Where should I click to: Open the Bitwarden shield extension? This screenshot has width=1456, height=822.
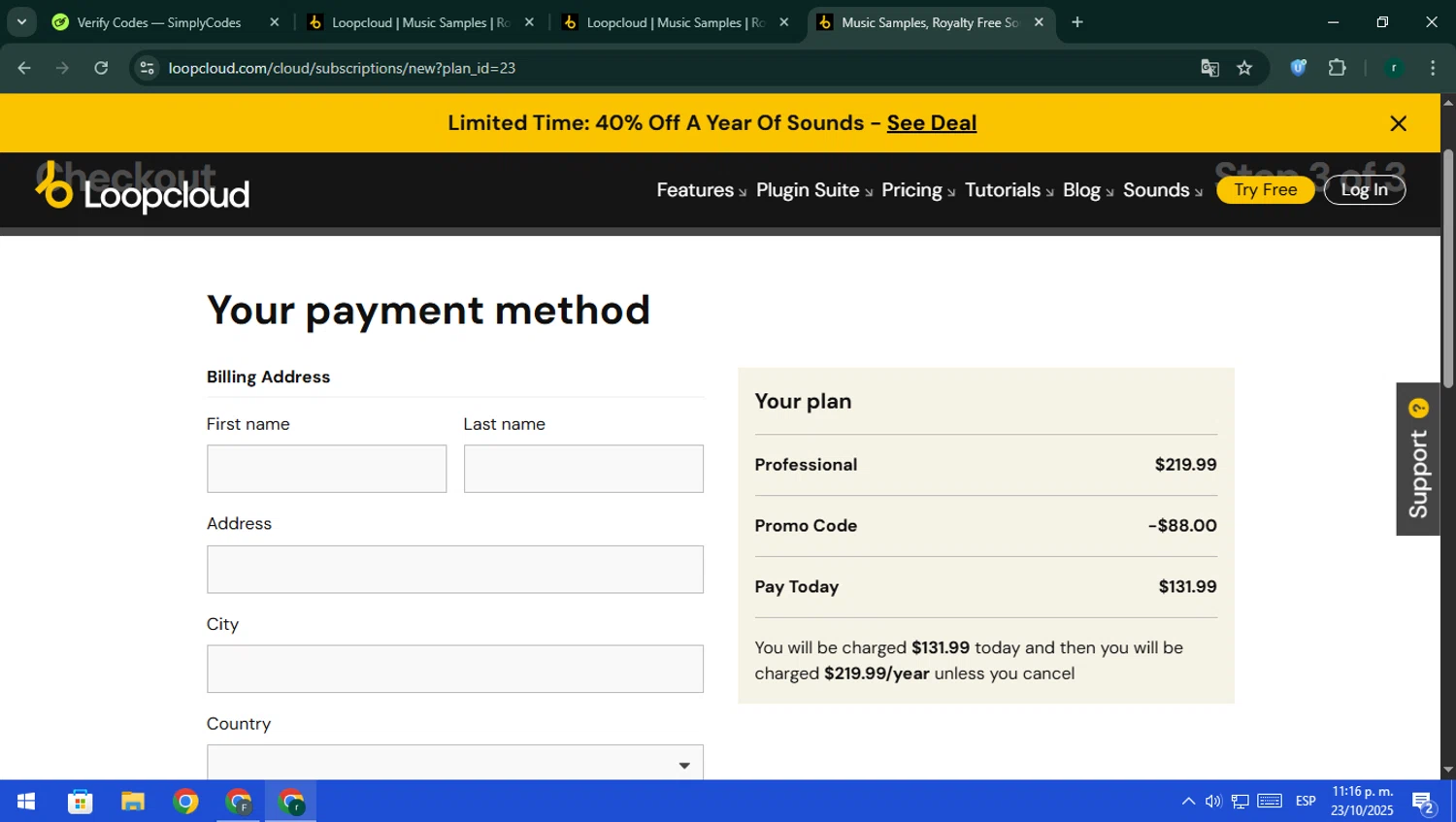click(x=1298, y=68)
